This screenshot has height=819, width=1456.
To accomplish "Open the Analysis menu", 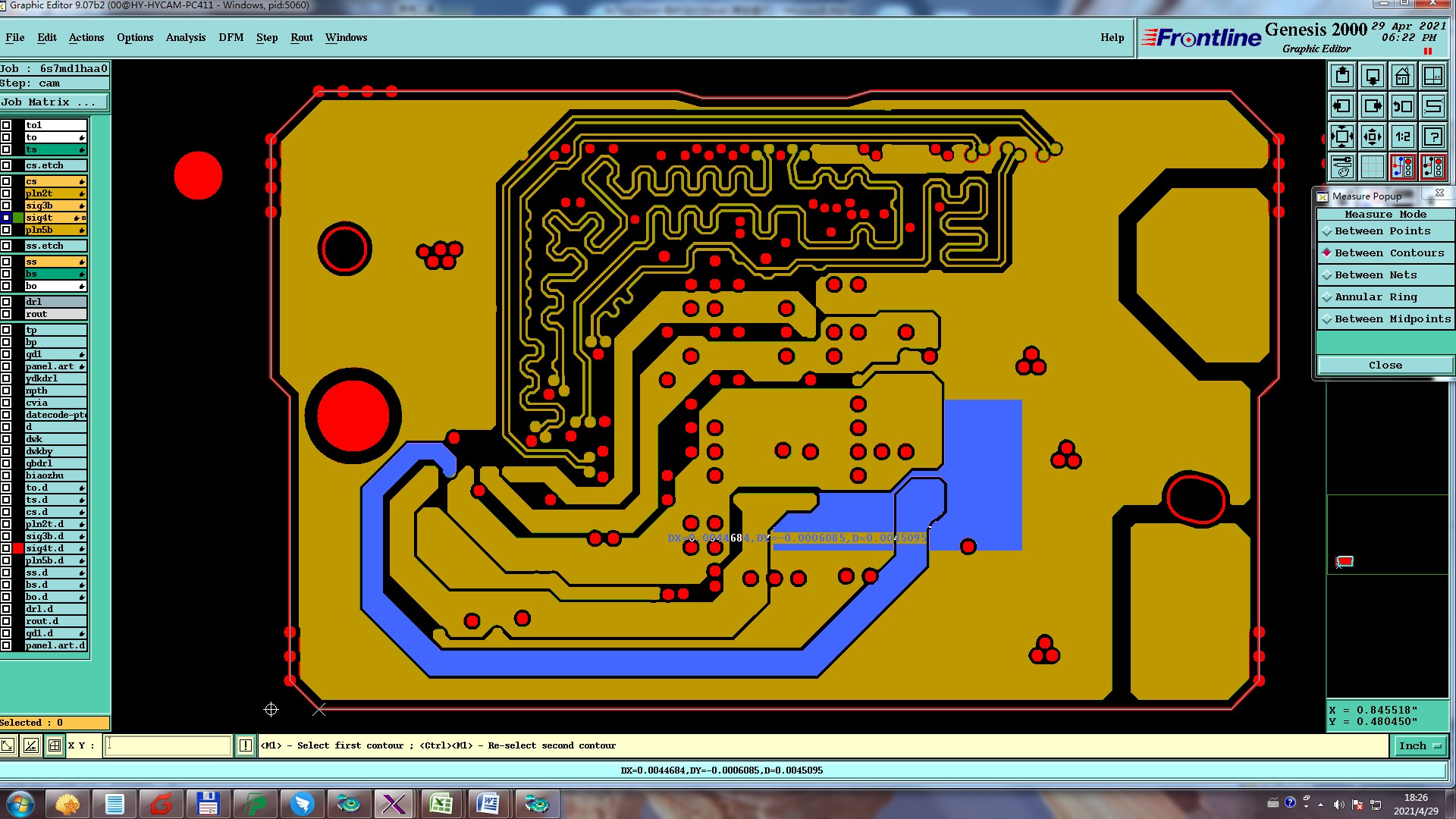I will click(x=185, y=37).
